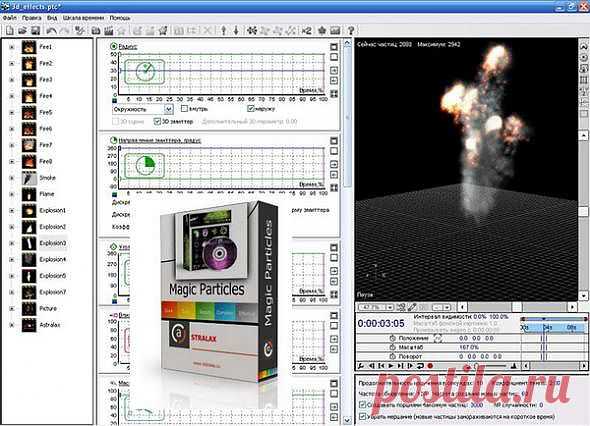The height and width of the screenshot is (426, 590).
Task: Expand the Fire5 tree node
Action: click(12, 113)
